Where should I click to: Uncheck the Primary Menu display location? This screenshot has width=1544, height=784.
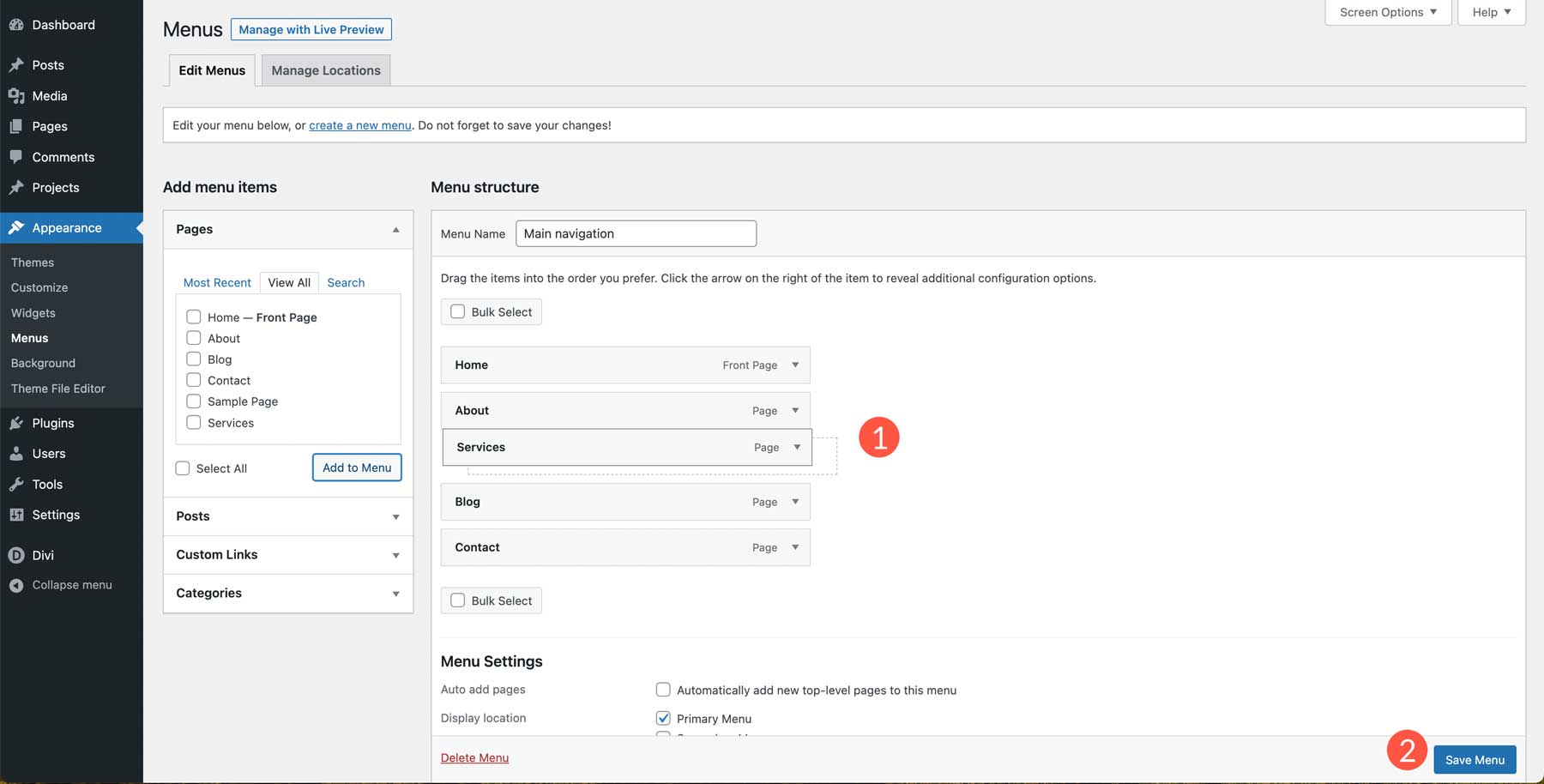point(663,719)
